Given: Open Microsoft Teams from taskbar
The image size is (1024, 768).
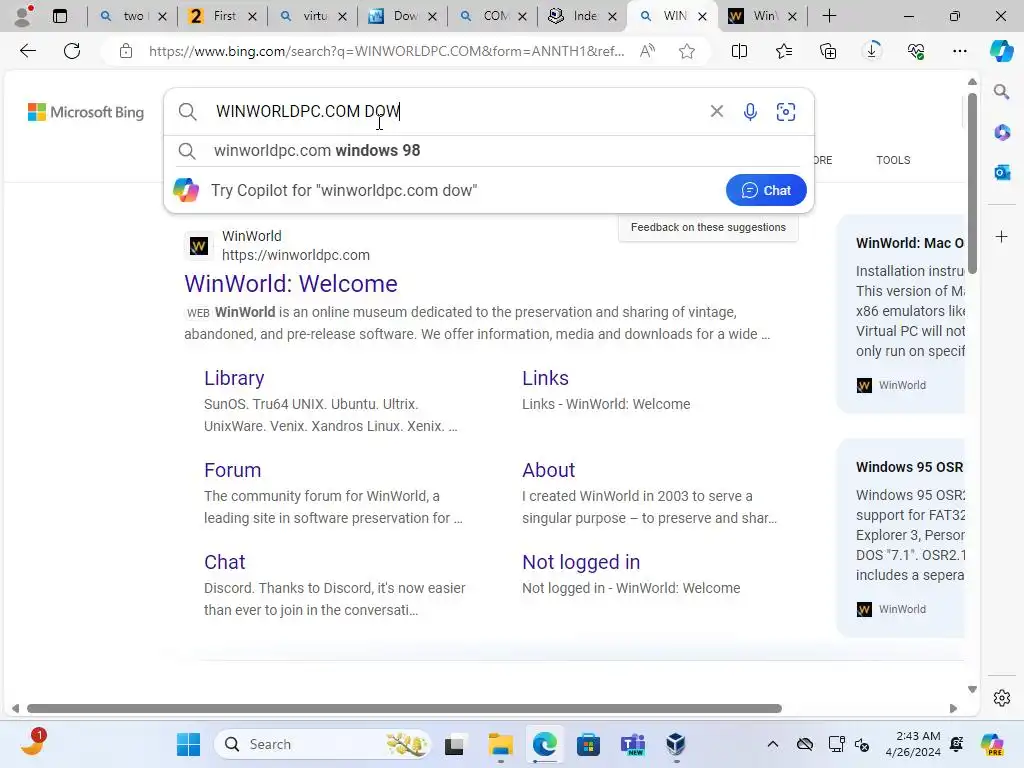Looking at the screenshot, I should pos(632,744).
